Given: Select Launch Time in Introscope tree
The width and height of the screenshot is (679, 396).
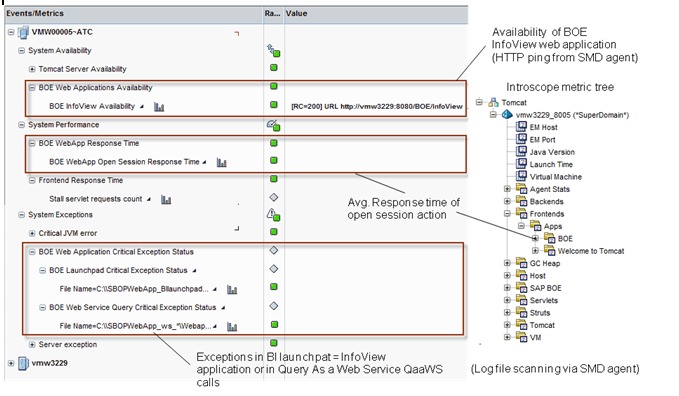Looking at the screenshot, I should click(551, 165).
